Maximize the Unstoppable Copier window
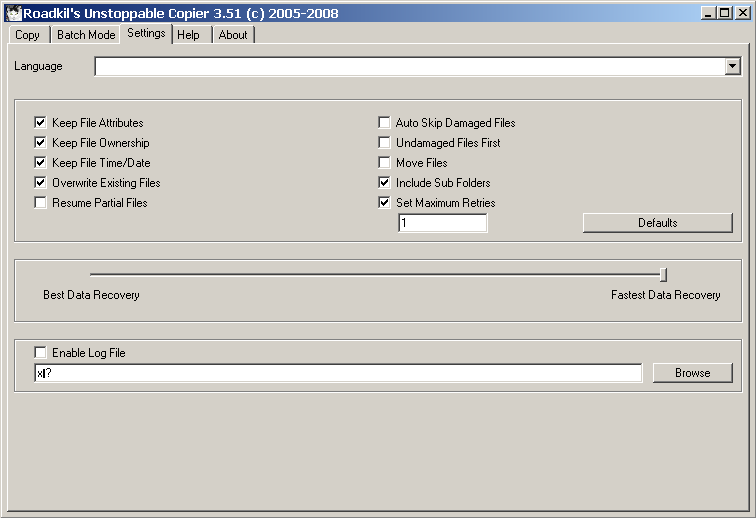Image resolution: width=756 pixels, height=518 pixels. (x=724, y=13)
